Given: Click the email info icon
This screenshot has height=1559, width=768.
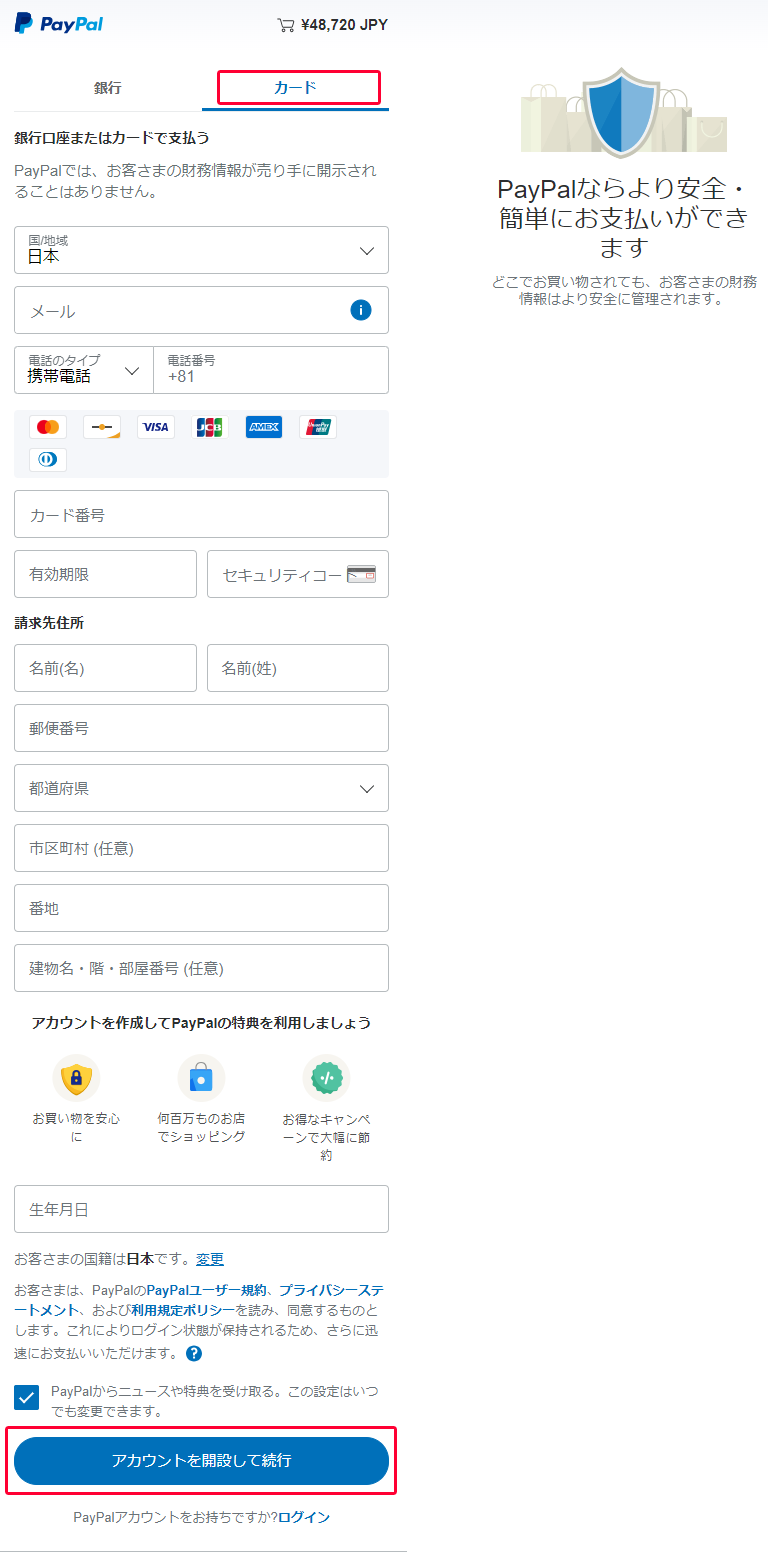Looking at the screenshot, I should coord(361,310).
